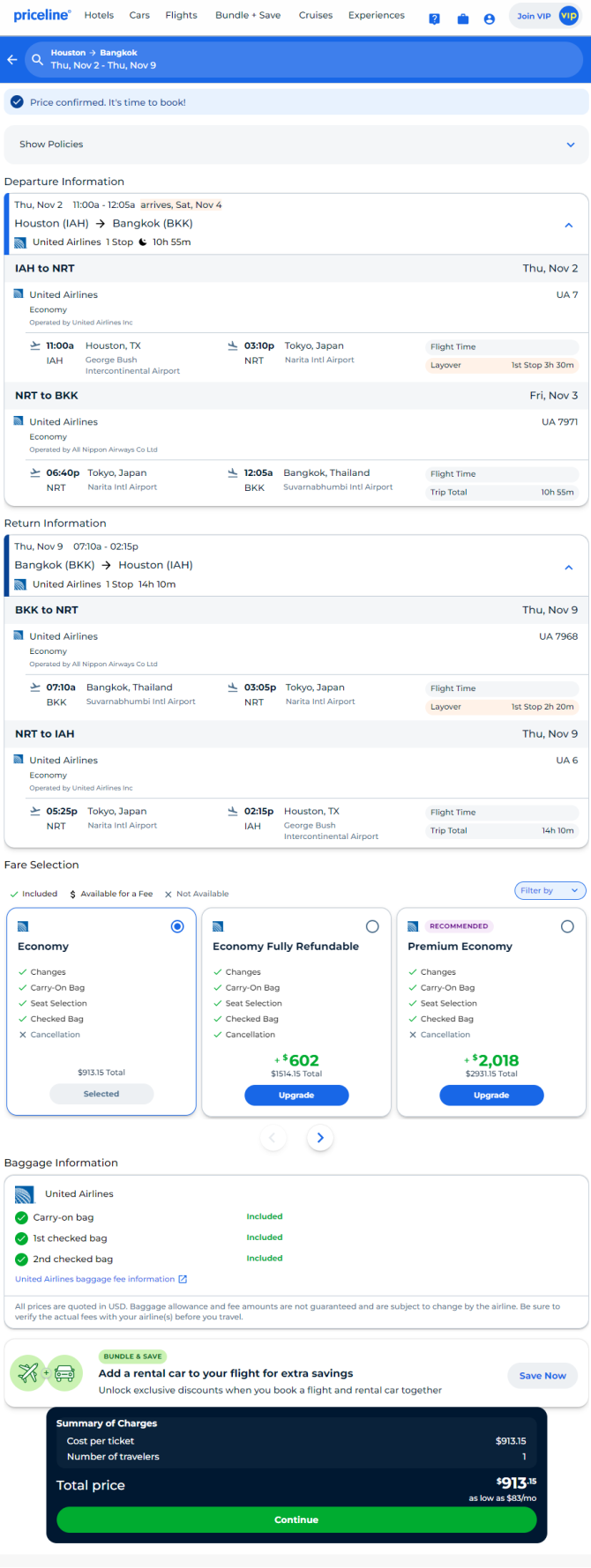Viewport: 591px width, 1568px height.
Task: Click the Priceline logo
Action: [x=42, y=15]
